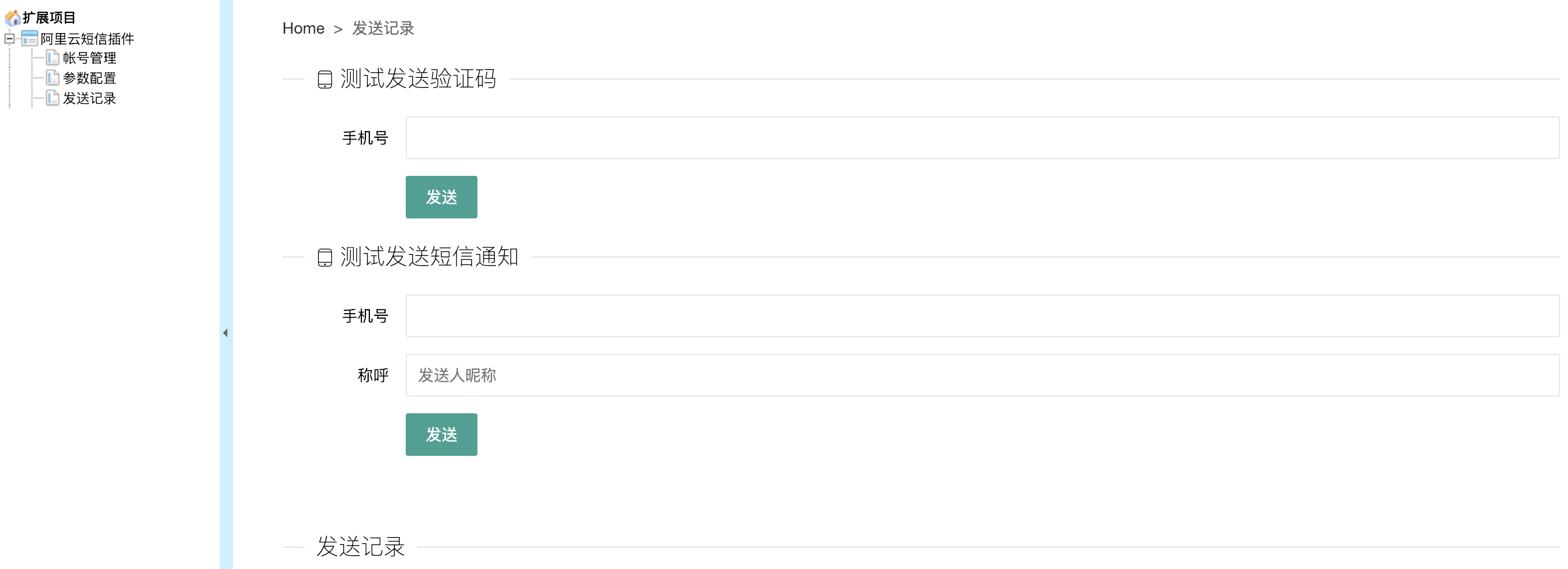
Task: Click the 扩展项目 home icon
Action: tap(12, 18)
